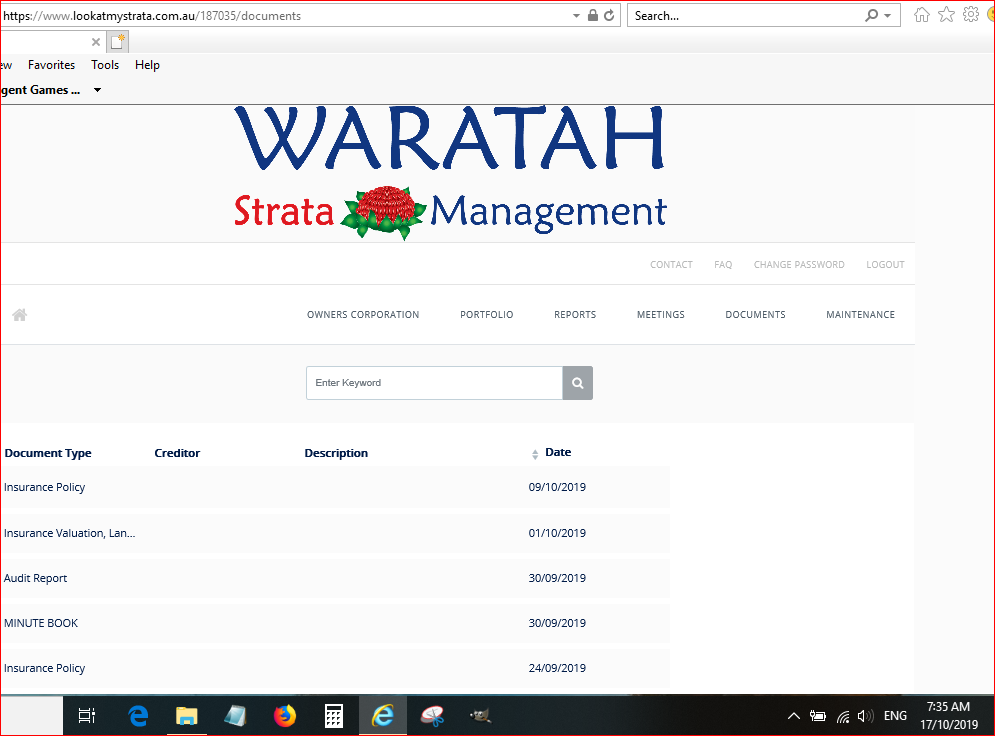Click the browser URL address field
Screen dimensions: 995x736
(286, 15)
